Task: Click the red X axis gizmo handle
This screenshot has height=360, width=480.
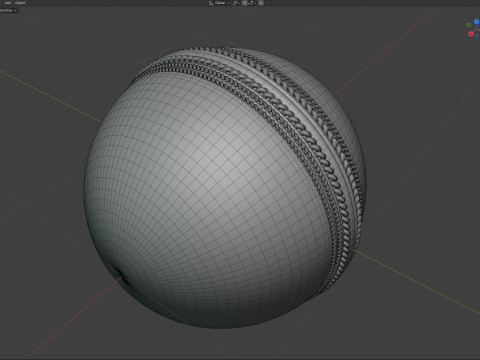Action: (x=471, y=34)
